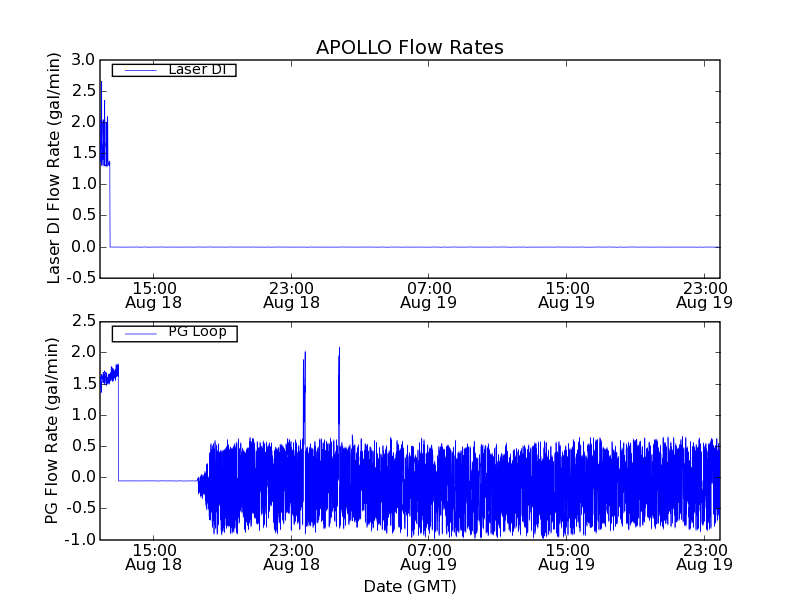
Task: Click the flat PG Loop segment near zero
Action: point(158,481)
